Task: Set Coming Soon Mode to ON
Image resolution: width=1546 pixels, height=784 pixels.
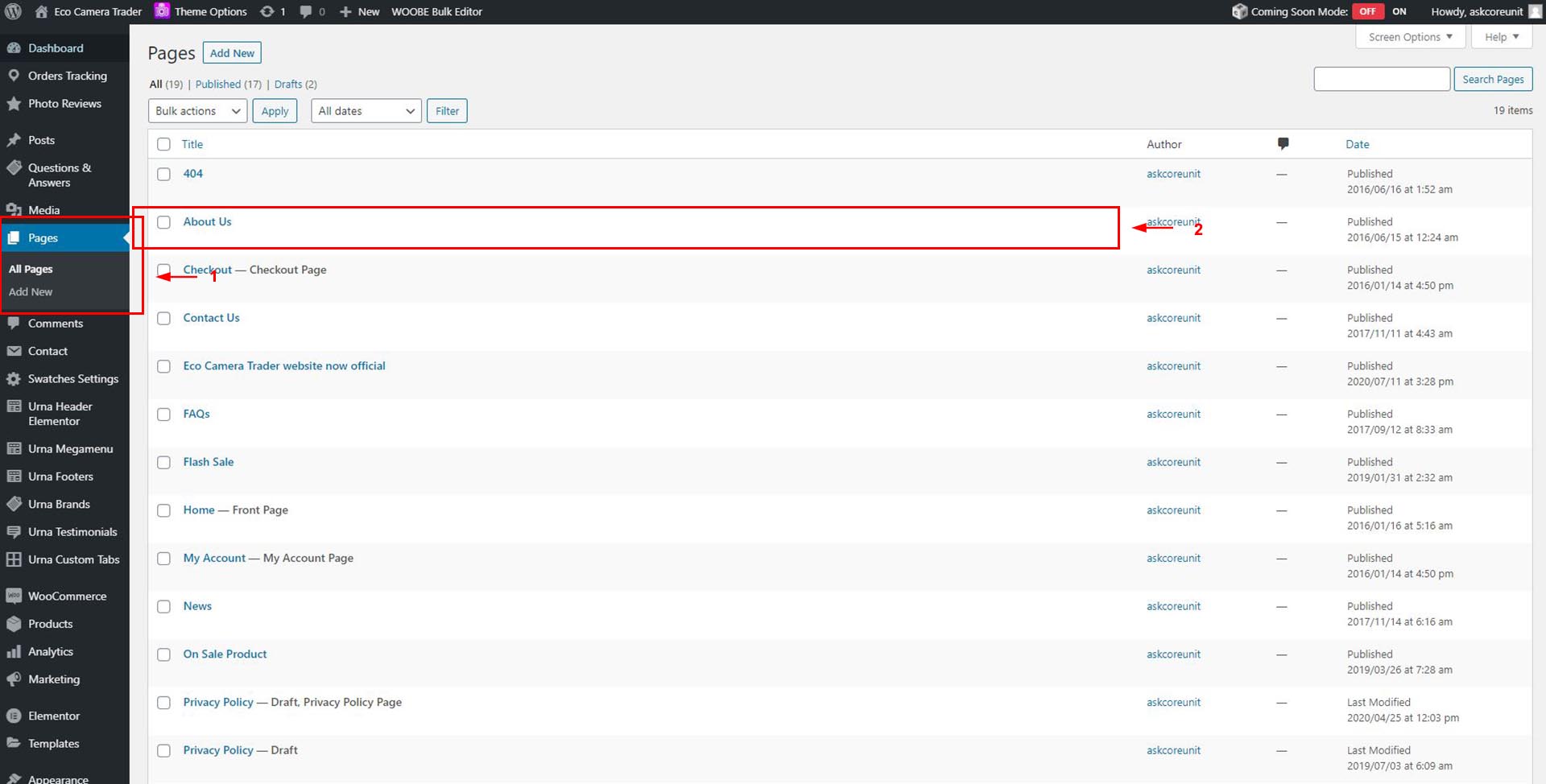Action: (1399, 11)
